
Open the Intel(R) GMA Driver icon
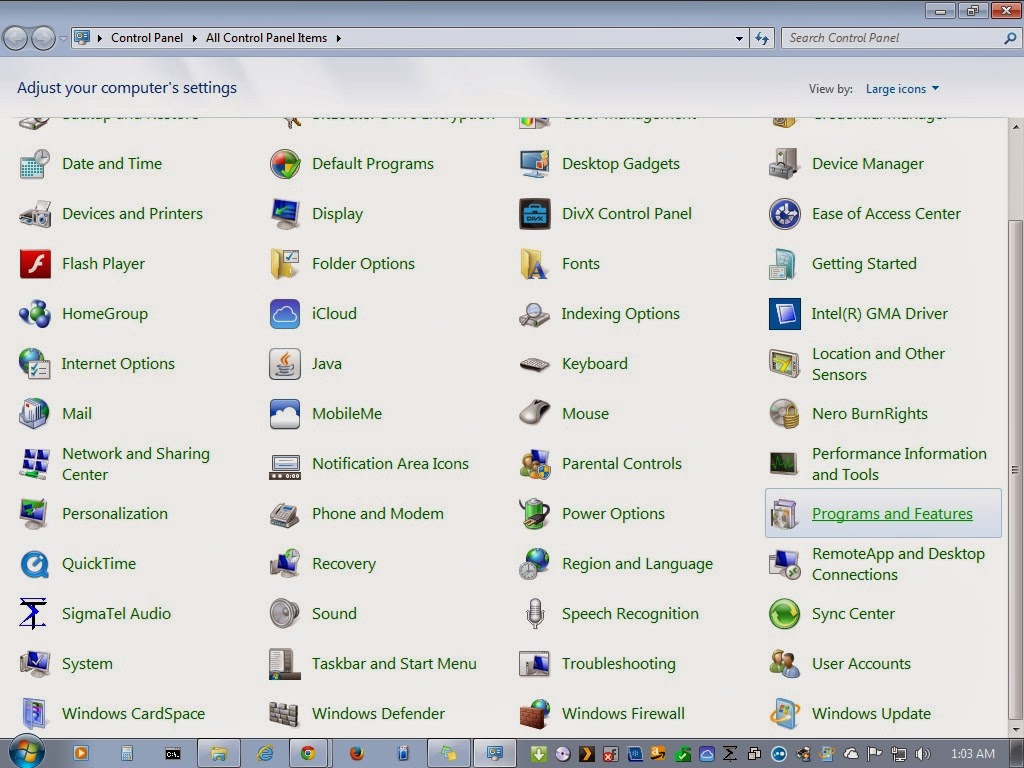coord(784,314)
